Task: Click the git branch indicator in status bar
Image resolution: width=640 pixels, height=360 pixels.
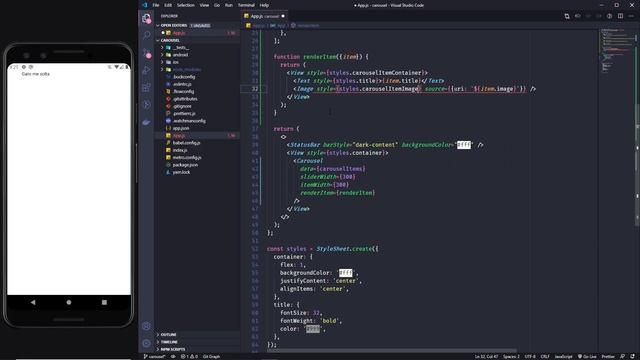Action: 154,356
